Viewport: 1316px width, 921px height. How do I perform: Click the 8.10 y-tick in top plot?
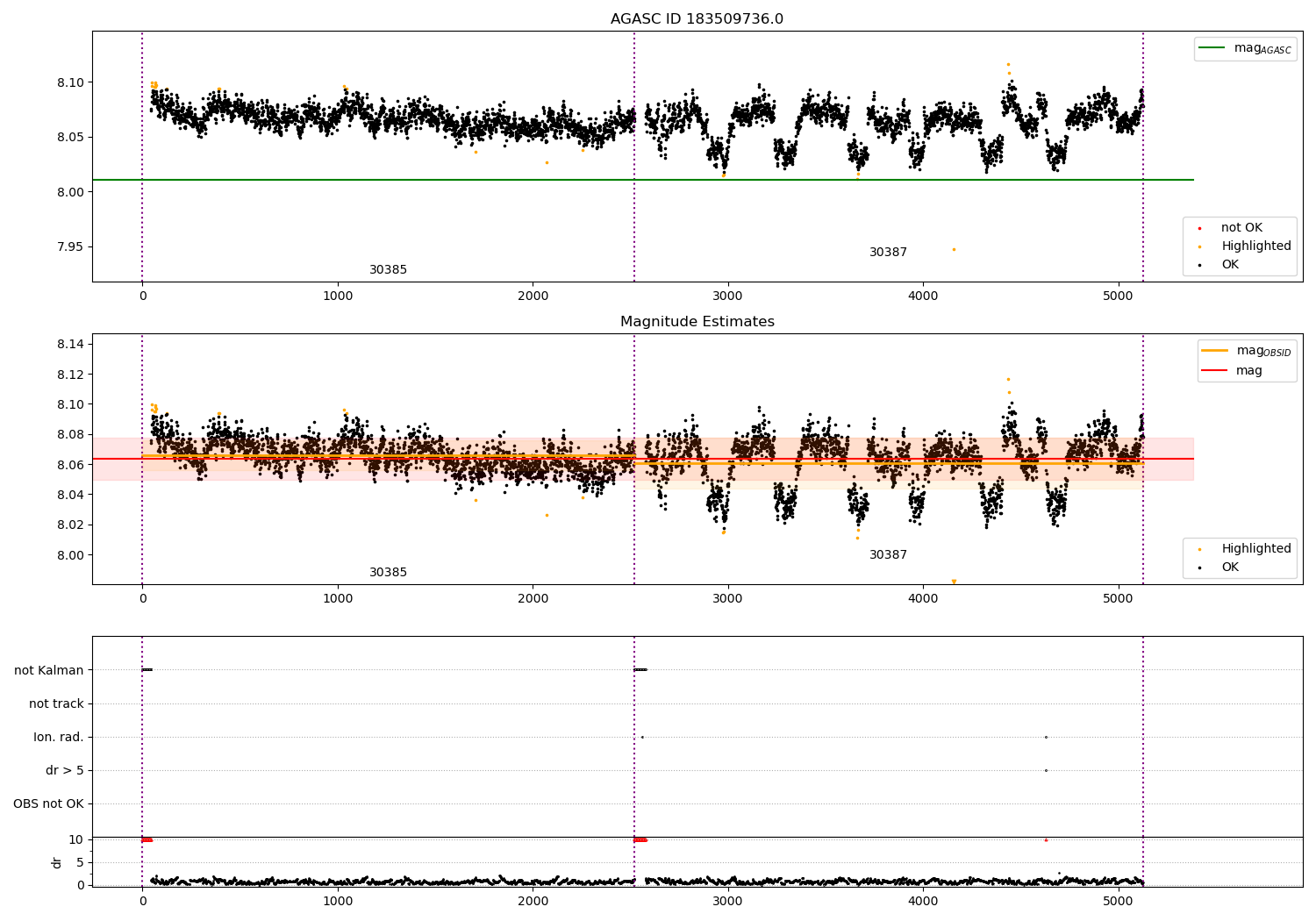[x=70, y=82]
